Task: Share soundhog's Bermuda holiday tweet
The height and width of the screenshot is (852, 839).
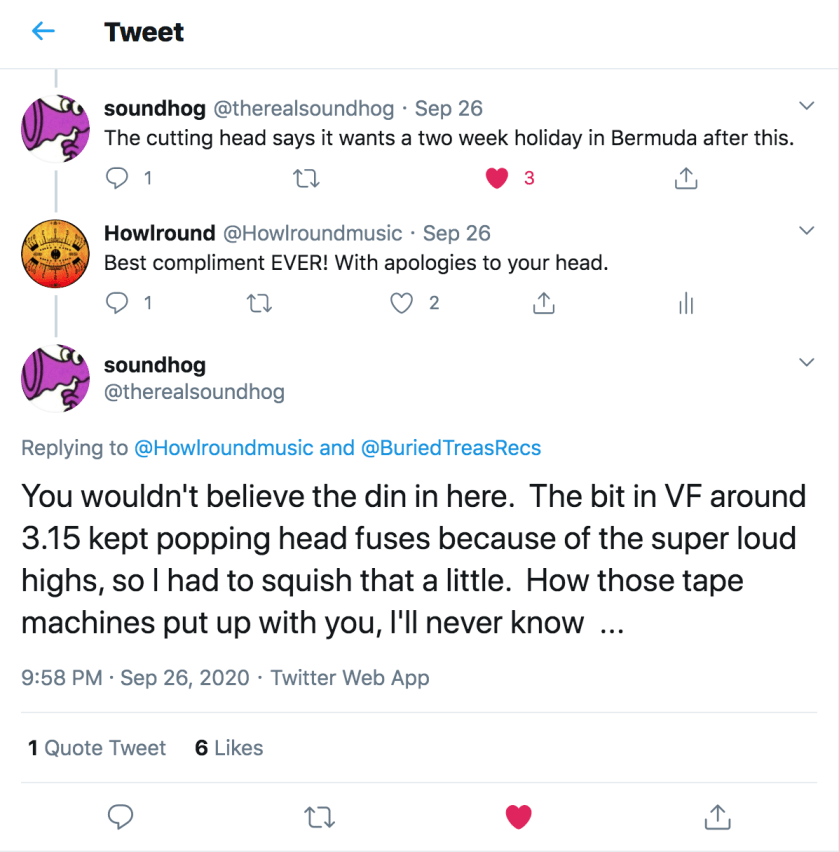Action: coord(686,178)
